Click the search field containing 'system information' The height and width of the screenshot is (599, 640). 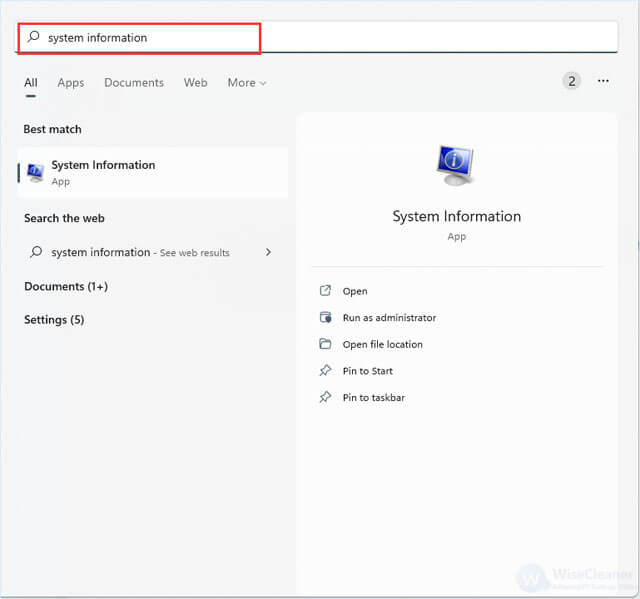pos(318,38)
